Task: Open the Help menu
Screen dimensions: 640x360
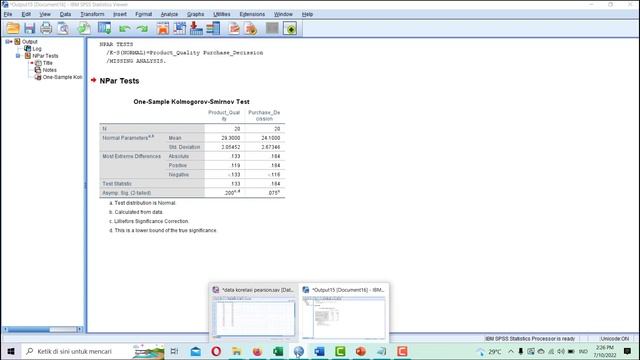Action: point(307,14)
